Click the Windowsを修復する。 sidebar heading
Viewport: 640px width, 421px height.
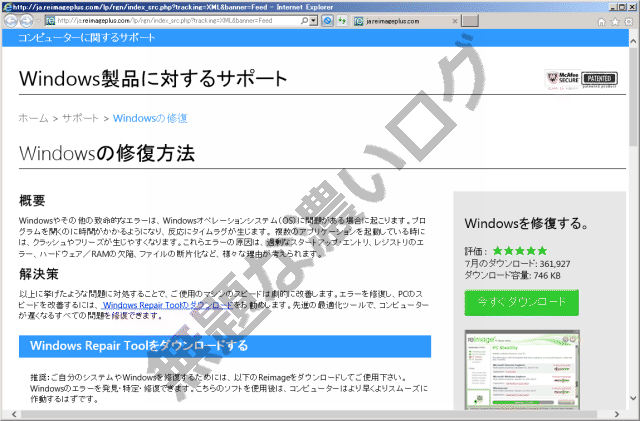point(527,223)
